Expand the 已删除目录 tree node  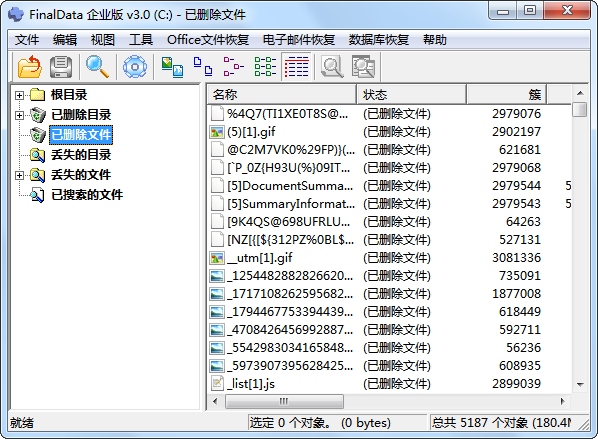coord(19,115)
